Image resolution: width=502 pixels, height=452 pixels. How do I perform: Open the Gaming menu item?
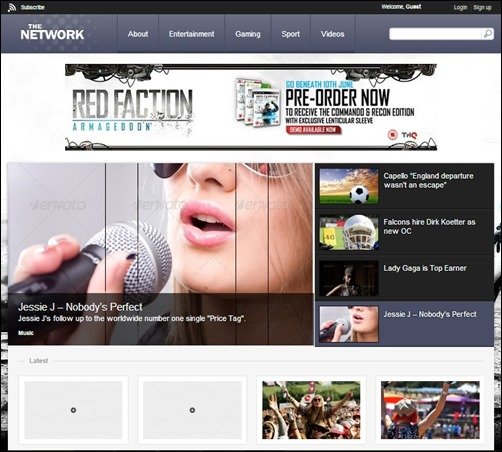click(x=248, y=34)
